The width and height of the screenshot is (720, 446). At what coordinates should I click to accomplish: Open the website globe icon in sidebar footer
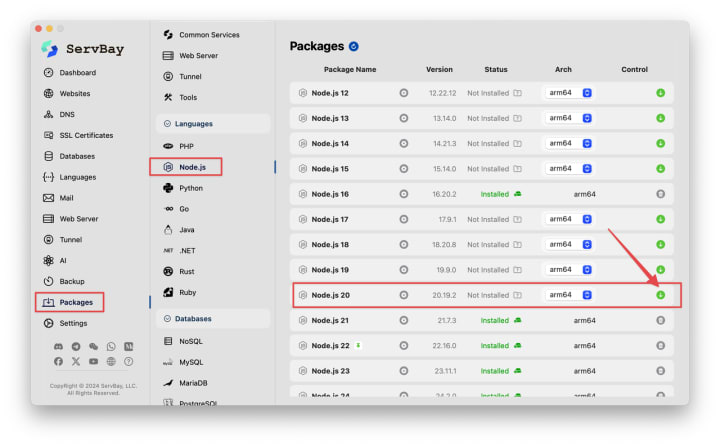(x=111, y=361)
